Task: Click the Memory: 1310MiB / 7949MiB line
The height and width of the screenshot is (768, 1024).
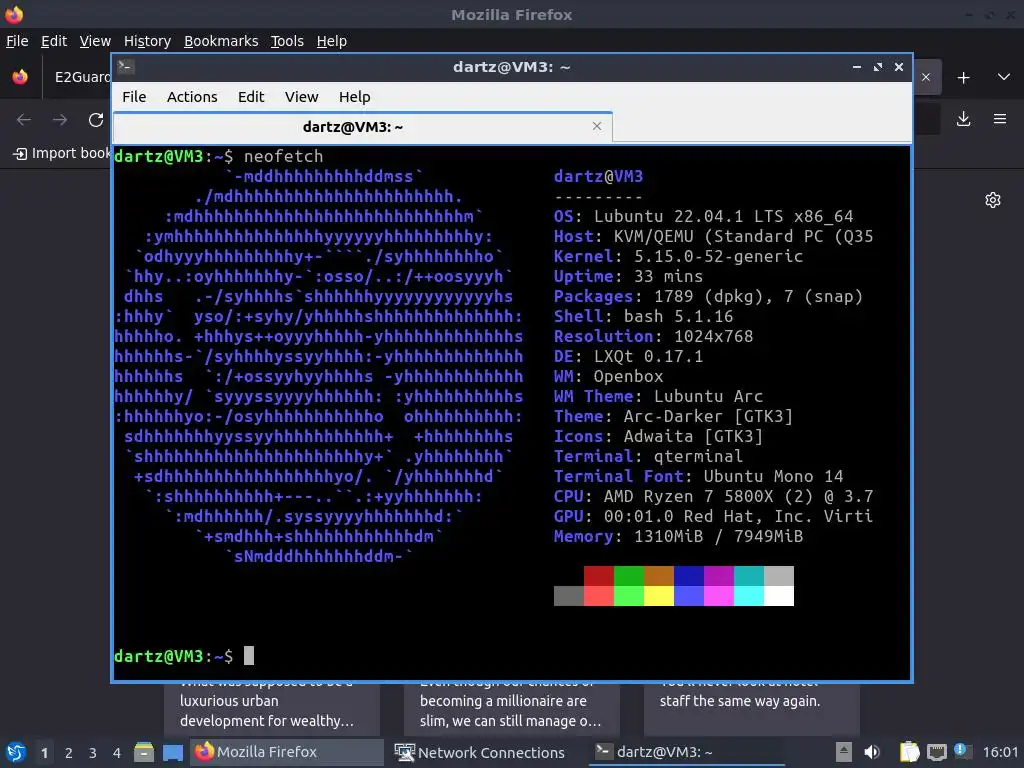Action: [678, 536]
